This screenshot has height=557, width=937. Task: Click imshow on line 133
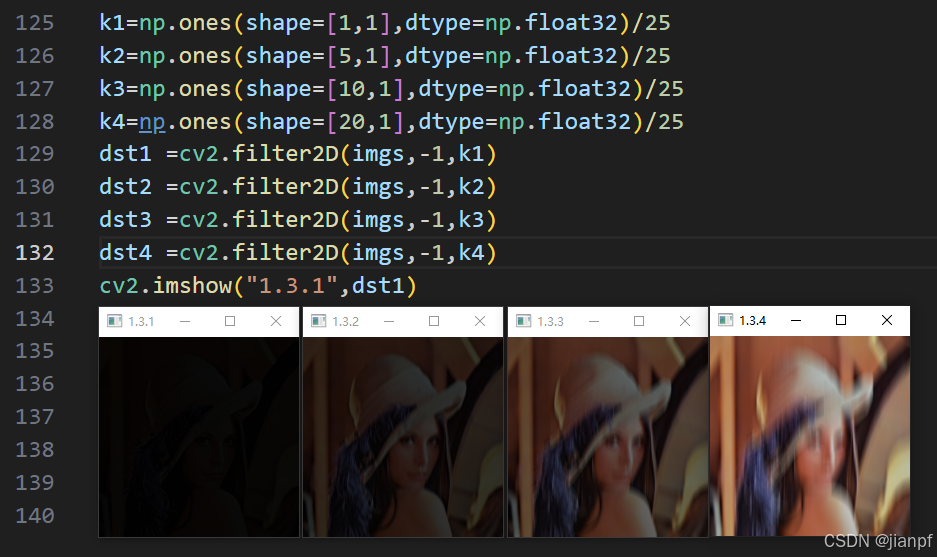(x=192, y=285)
